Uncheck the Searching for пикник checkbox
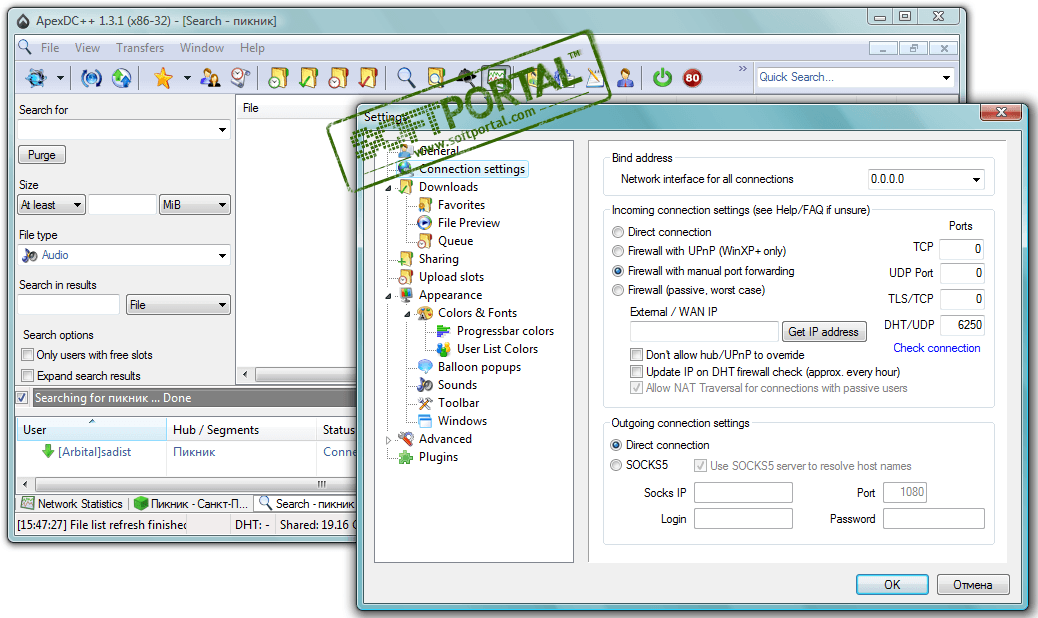 point(23,398)
